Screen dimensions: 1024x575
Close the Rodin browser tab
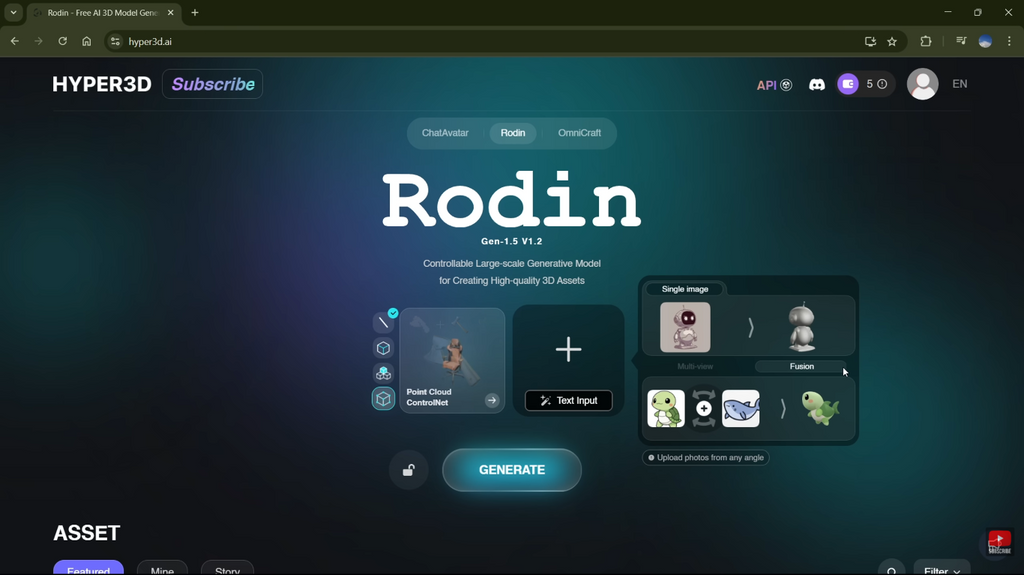pos(170,12)
